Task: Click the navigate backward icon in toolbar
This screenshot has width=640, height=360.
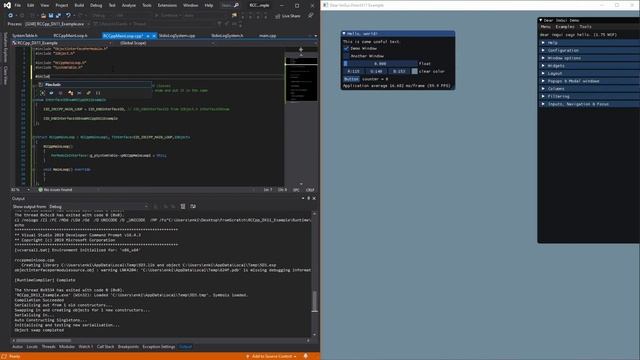Action: 10,16
